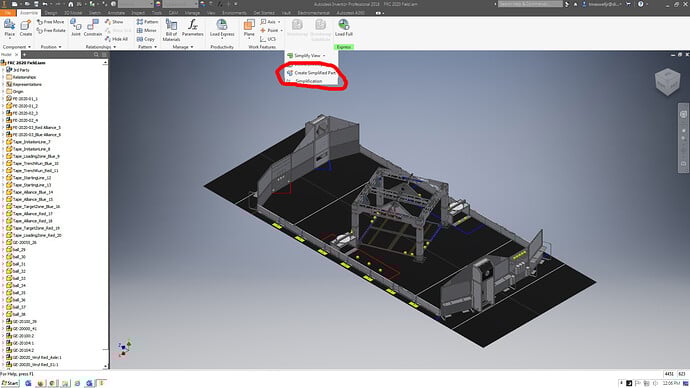Click the Free Rotate button

coord(51,30)
